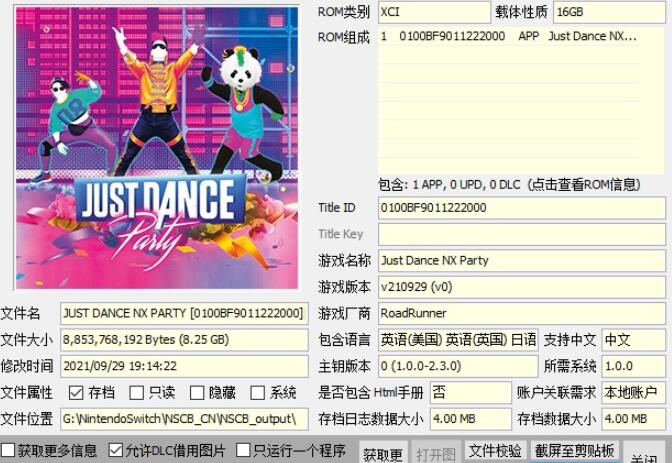Click the 主钥版本 field 0 (1.0.0-2.3.0)

click(x=458, y=366)
